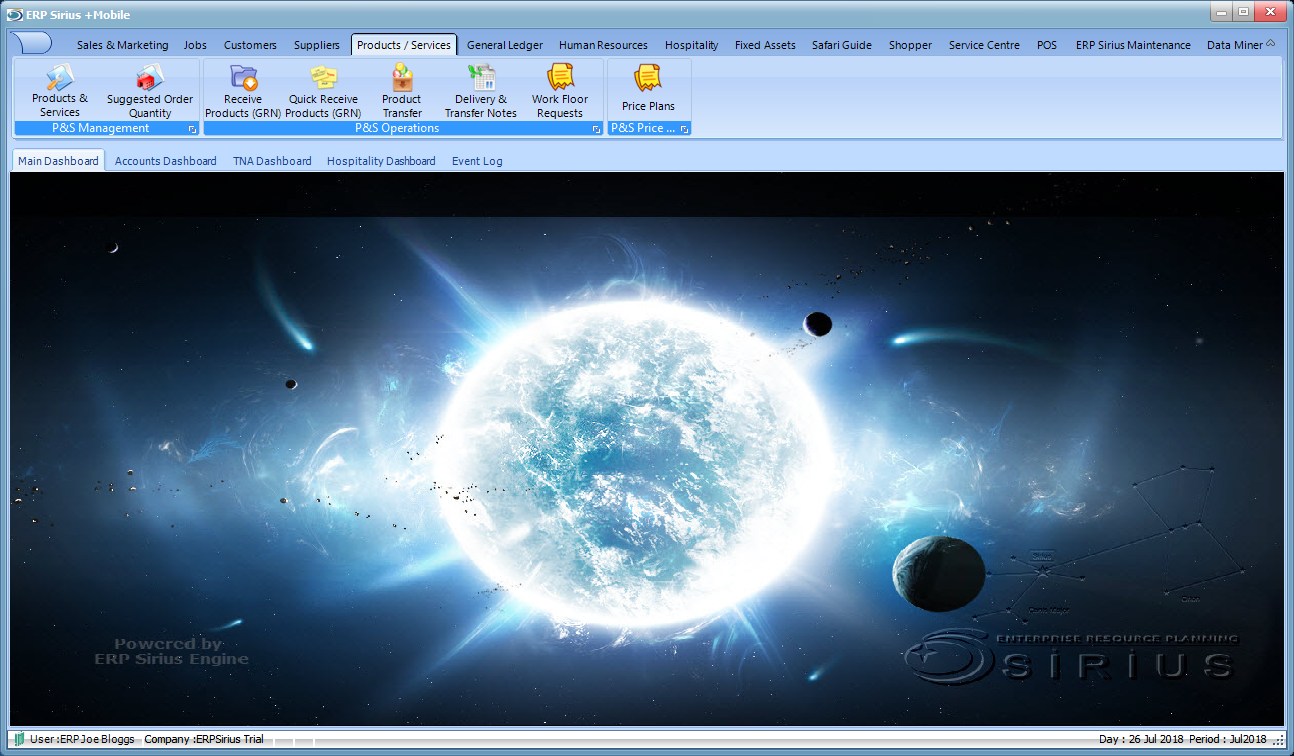Expand the P&S Operations group launcher
Image resolution: width=1294 pixels, height=756 pixels.
(596, 129)
